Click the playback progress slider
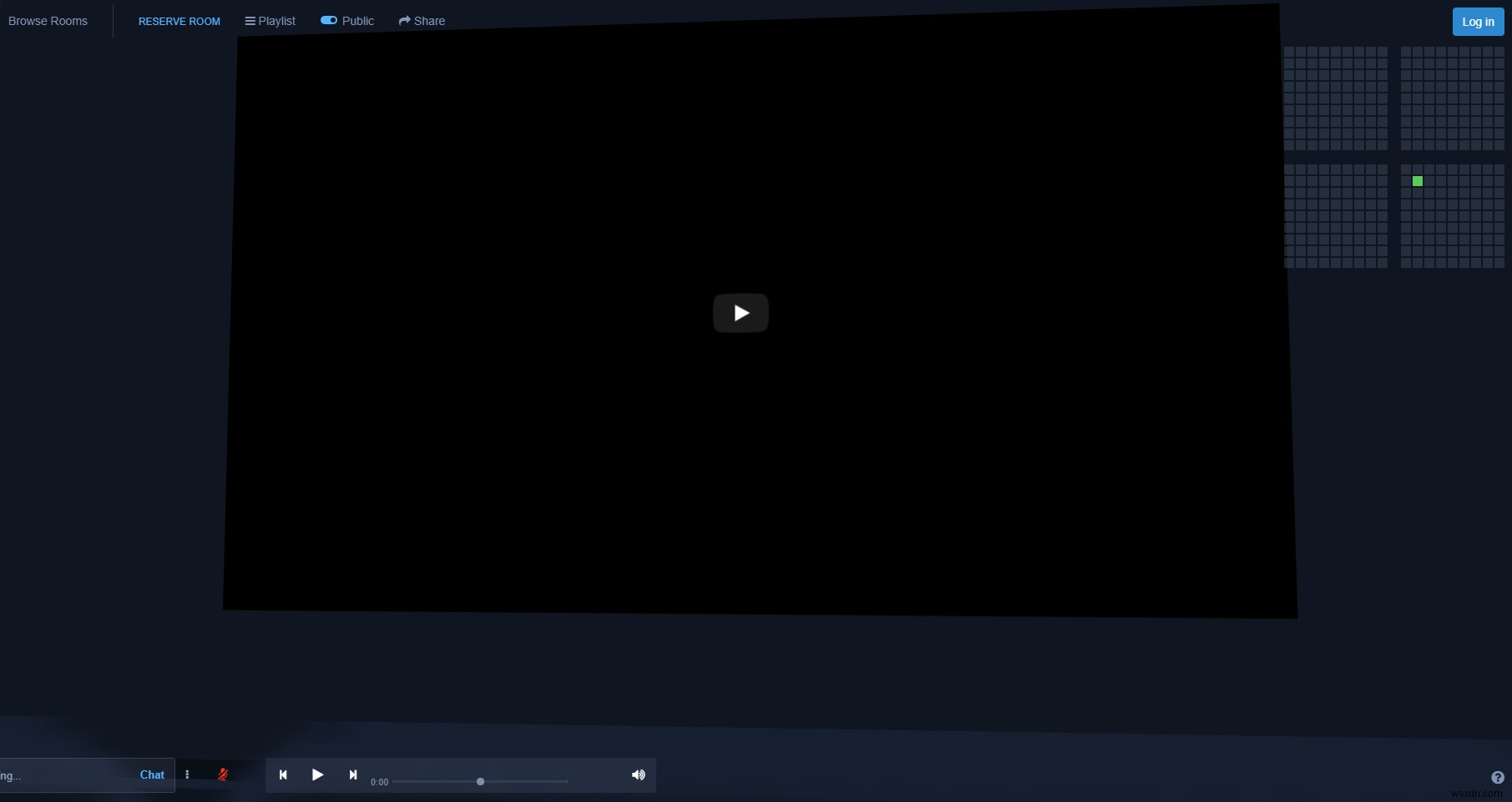 tap(480, 781)
